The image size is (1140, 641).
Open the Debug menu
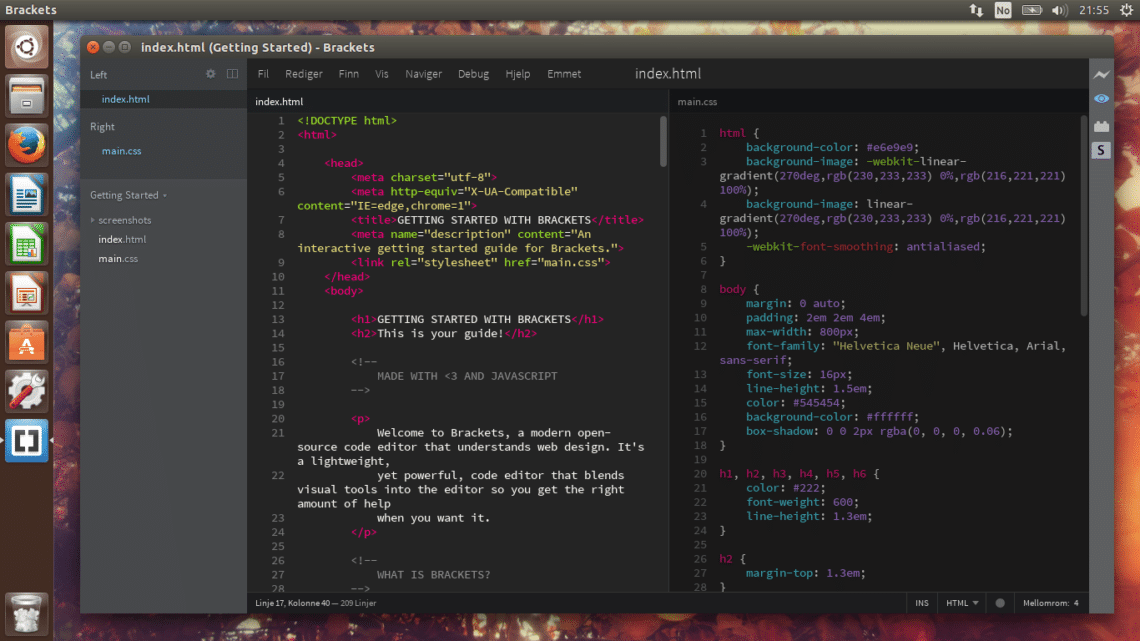coord(473,73)
